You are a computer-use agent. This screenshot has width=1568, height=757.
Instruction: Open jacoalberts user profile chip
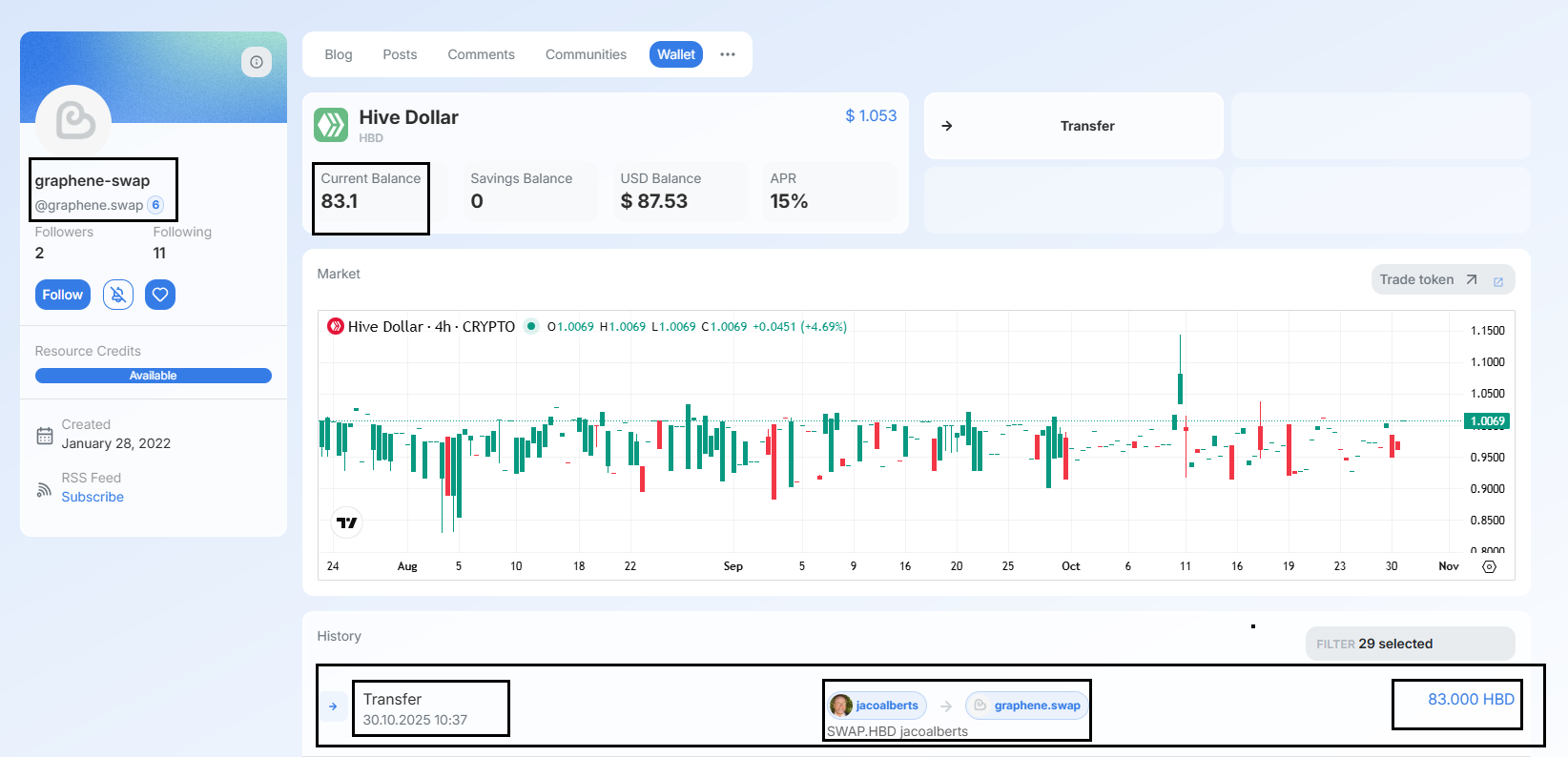click(877, 706)
